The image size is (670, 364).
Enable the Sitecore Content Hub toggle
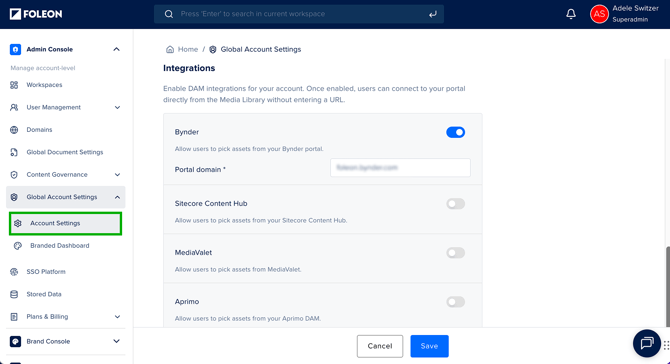tap(455, 204)
